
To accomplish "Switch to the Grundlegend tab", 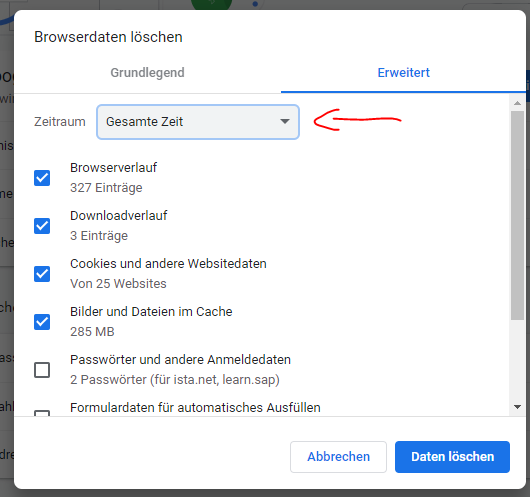I will tap(147, 73).
